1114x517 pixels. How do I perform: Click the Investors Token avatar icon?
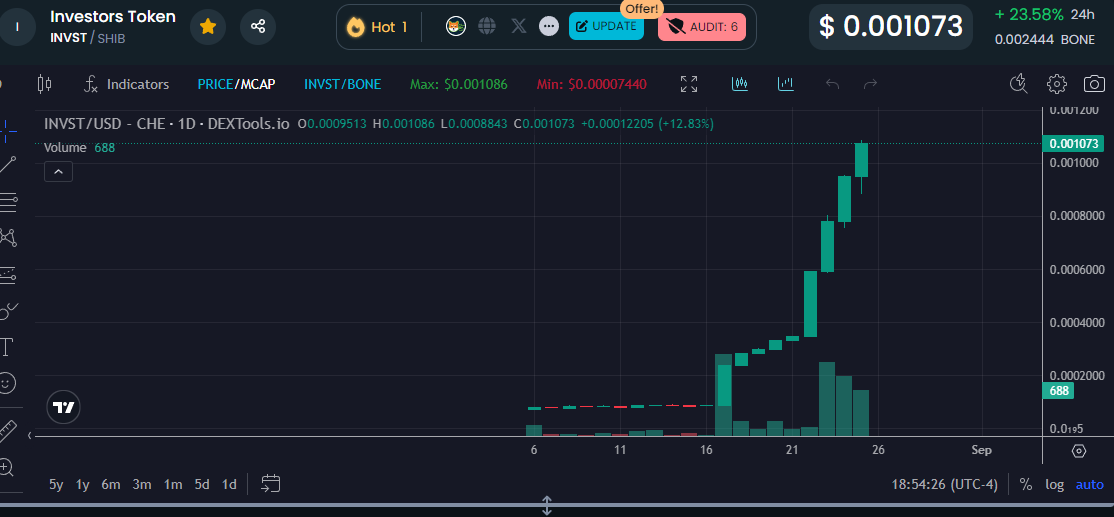coord(17,27)
